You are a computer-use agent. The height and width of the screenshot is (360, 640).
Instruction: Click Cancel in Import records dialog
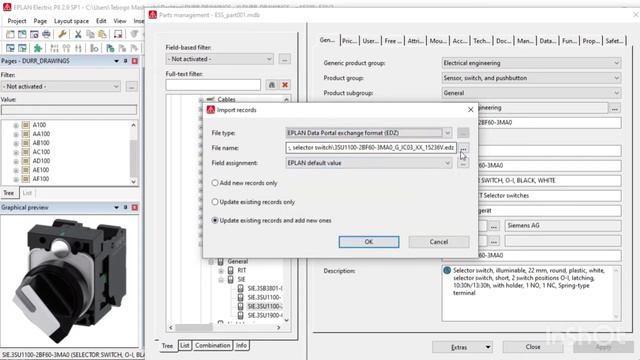tap(439, 242)
